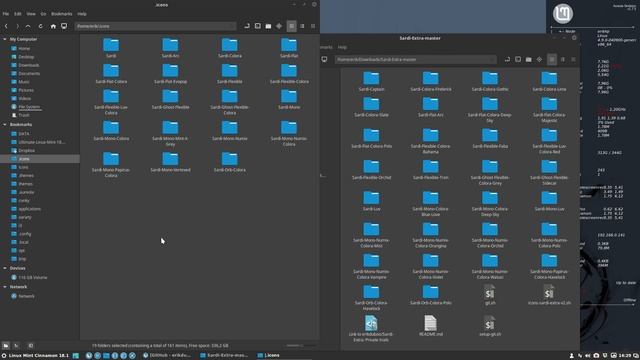Toggle location entry in .icons window
Screen dimensions: 640x360
(x=247, y=26)
